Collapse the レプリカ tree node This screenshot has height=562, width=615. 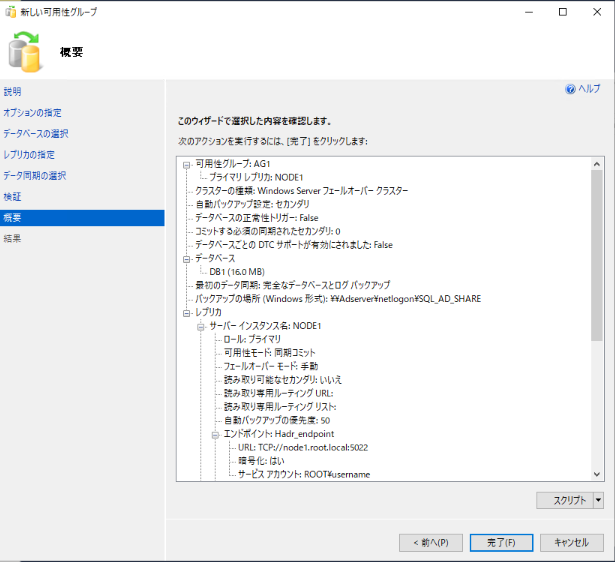tap(187, 313)
